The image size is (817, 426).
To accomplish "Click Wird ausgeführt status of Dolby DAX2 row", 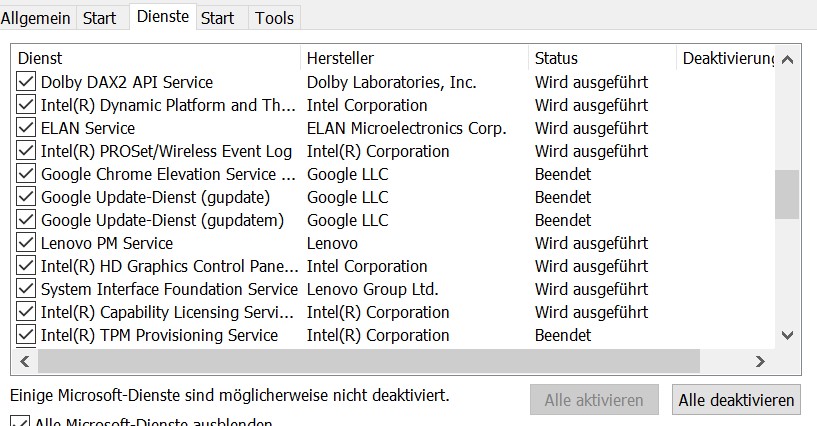I will (591, 82).
